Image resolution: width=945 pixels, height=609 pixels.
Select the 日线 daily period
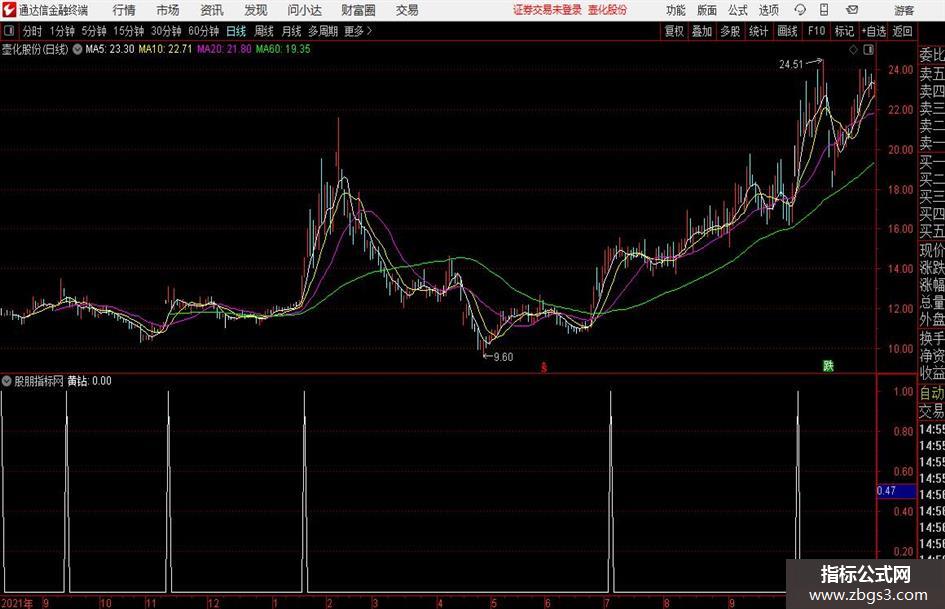click(x=236, y=31)
